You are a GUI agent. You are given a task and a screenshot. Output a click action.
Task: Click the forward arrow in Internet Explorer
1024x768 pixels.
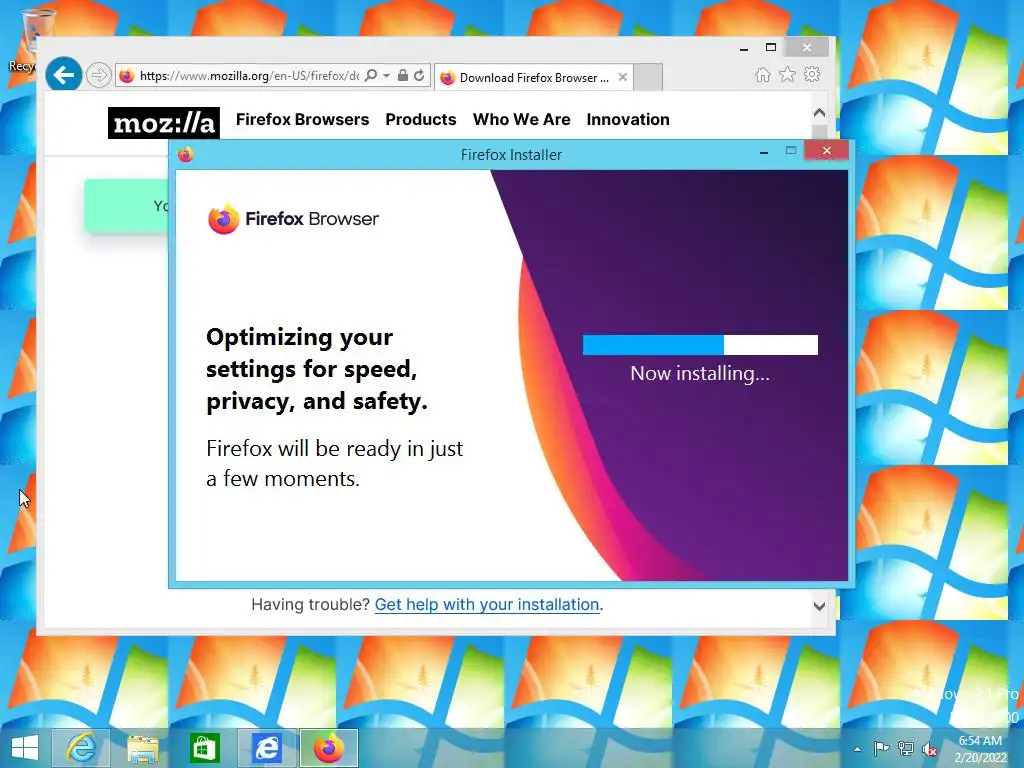pyautogui.click(x=98, y=76)
